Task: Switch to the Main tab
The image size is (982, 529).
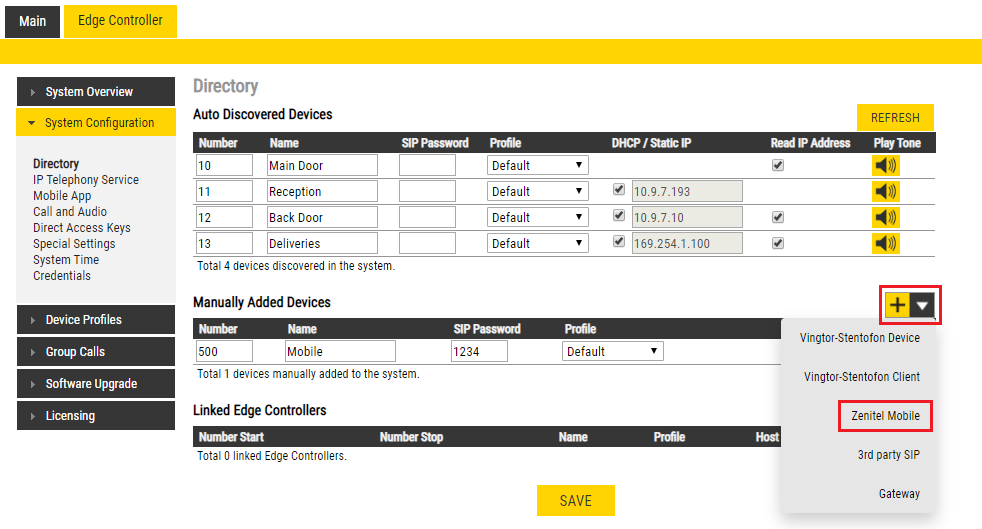Action: click(32, 21)
